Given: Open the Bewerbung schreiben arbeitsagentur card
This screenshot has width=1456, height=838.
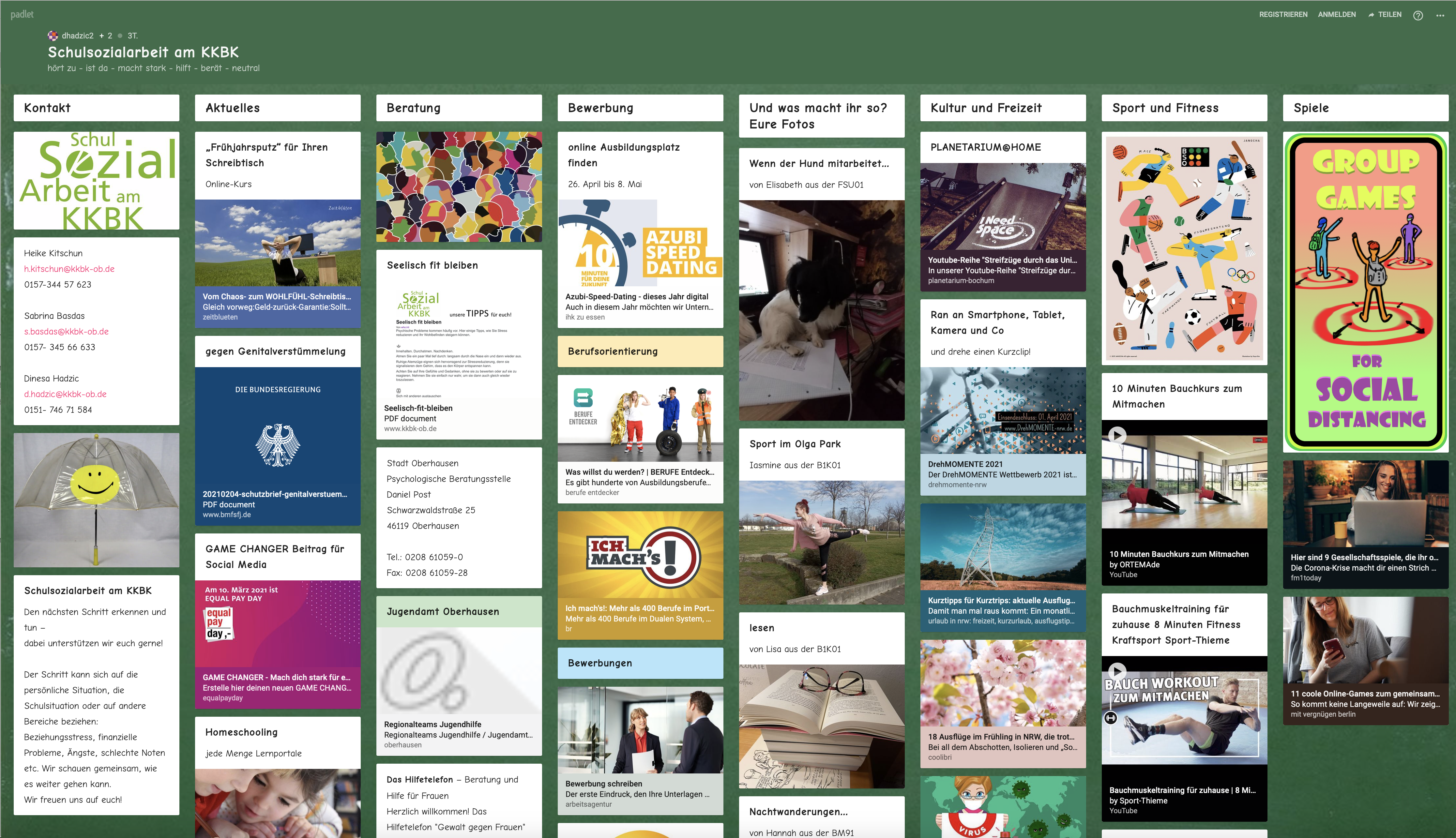Looking at the screenshot, I should pyautogui.click(x=640, y=751).
